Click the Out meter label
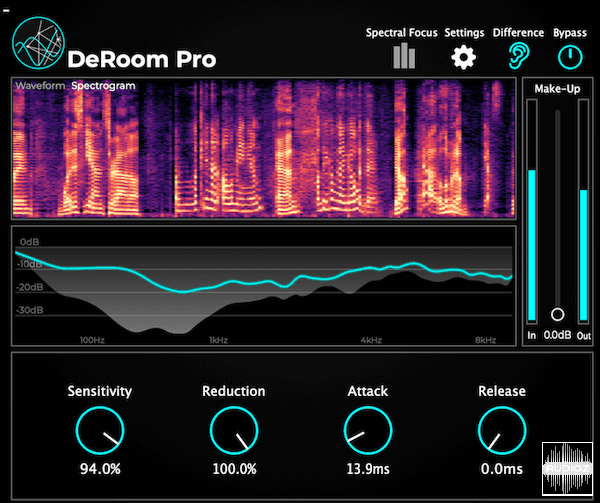Viewport: 600px width, 503px height. point(584,336)
